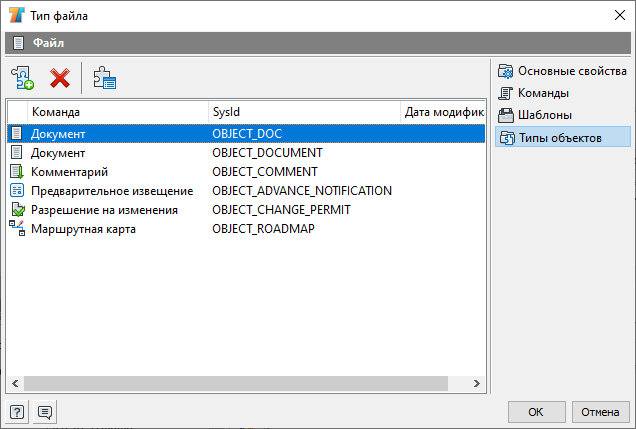Select the Типы объектов section

(563, 137)
